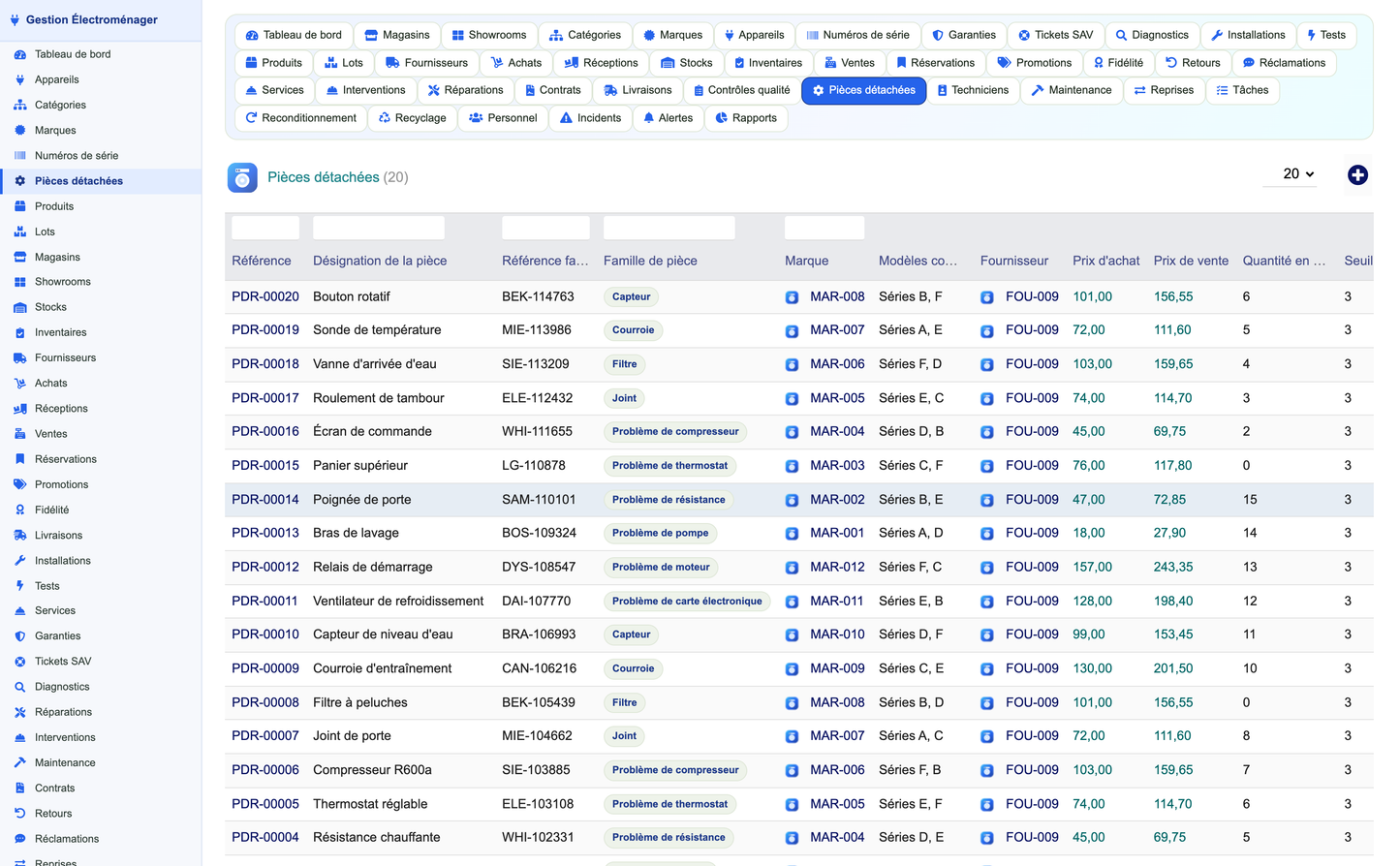1400x866 pixels.
Task: Click the Gestion Électroménager plug logo
Action: tap(15, 19)
